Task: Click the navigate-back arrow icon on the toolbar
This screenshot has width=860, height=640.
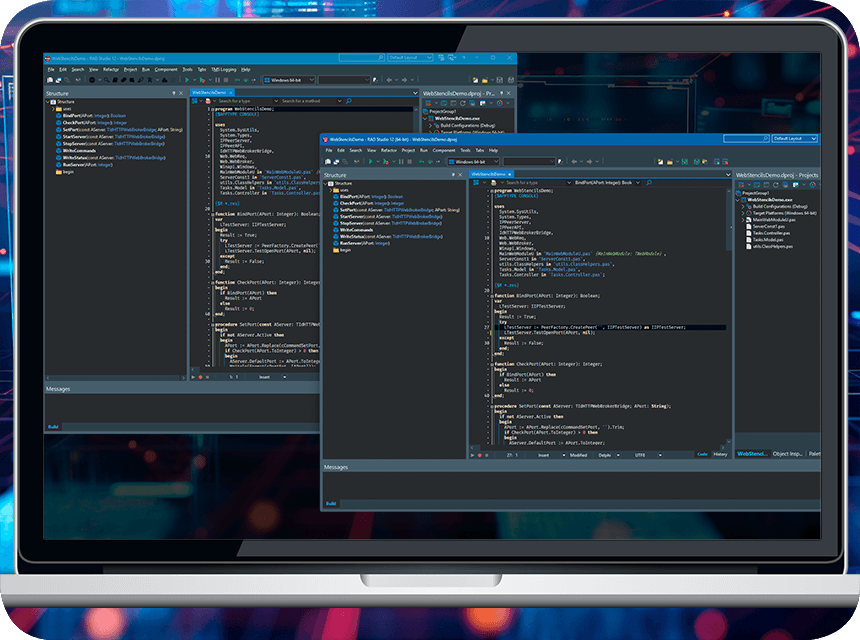Action: (x=575, y=162)
